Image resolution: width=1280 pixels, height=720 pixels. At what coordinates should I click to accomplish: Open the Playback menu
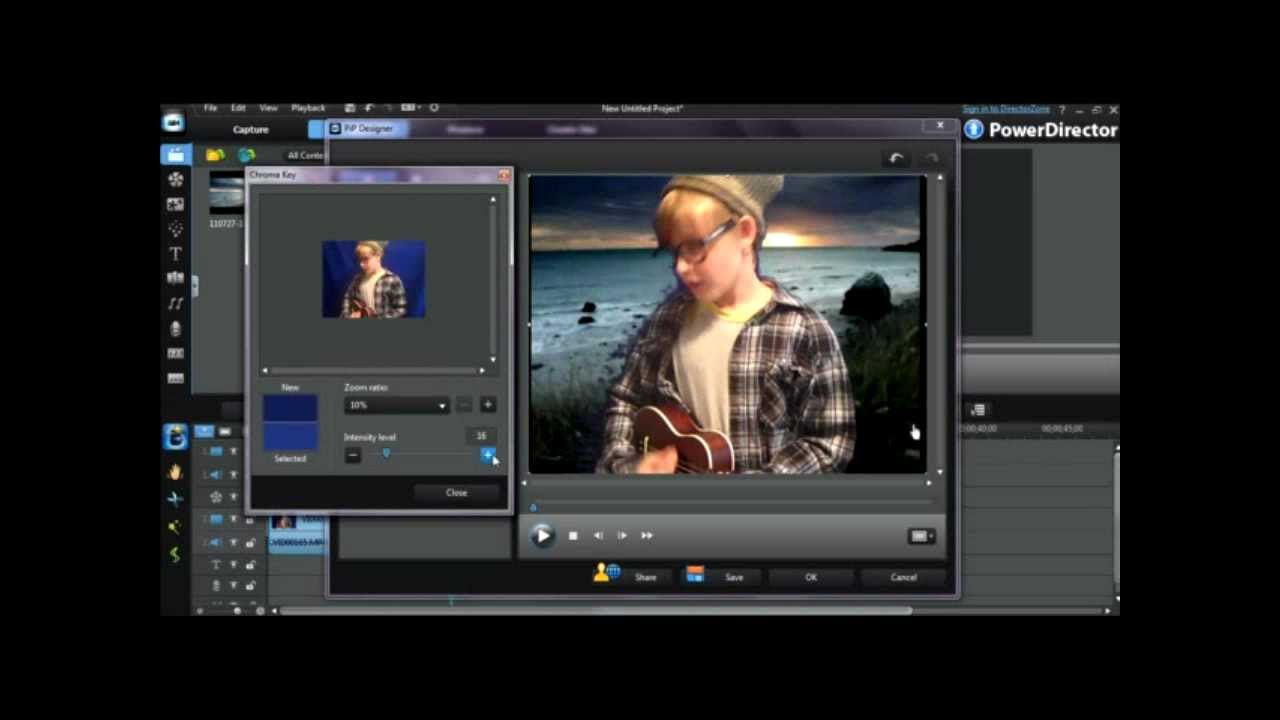pyautogui.click(x=308, y=108)
